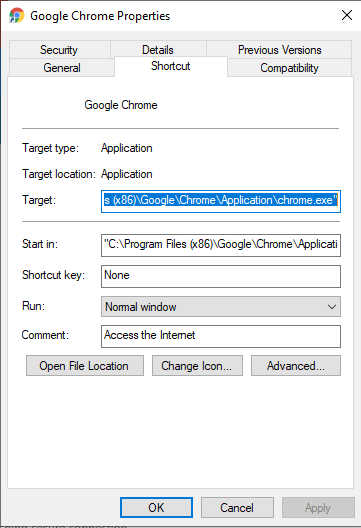Switch to the Details tab
The width and height of the screenshot is (361, 528).
[158, 50]
